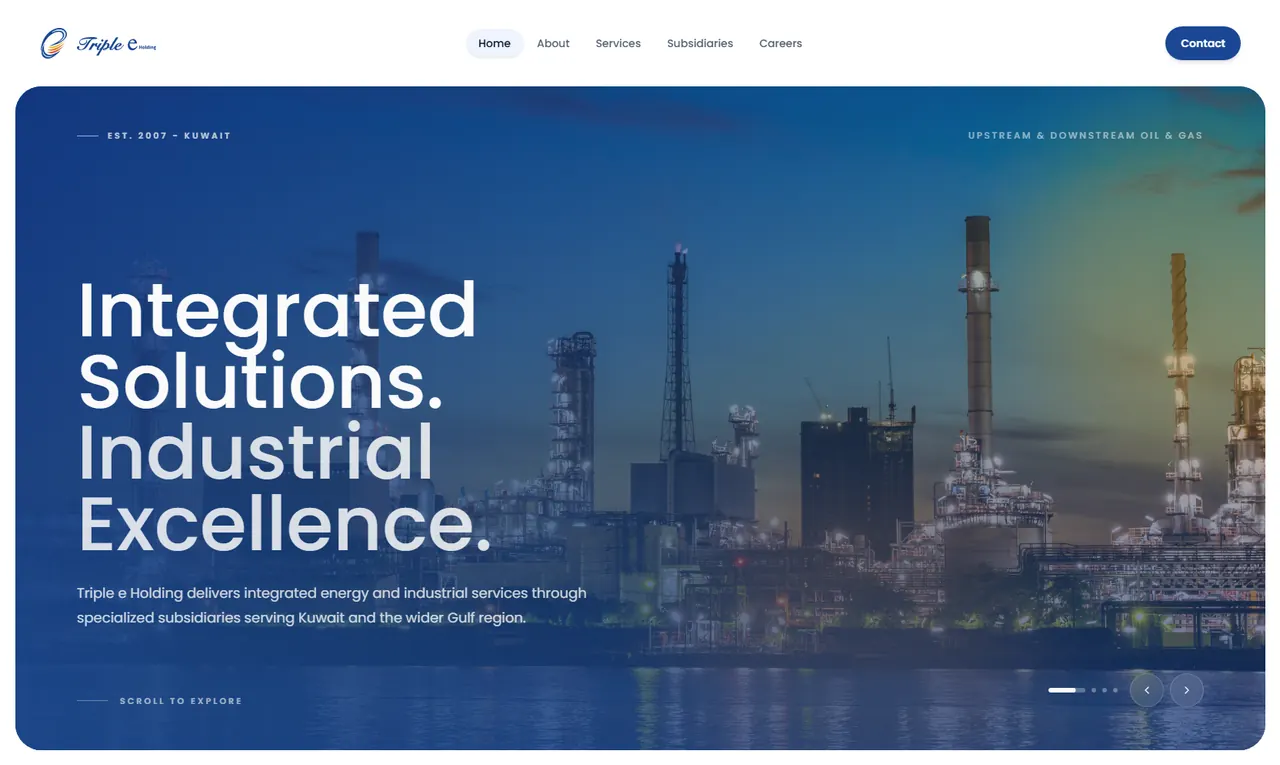Click the Triple e Holding description paragraph
The height and width of the screenshot is (765, 1280).
point(332,605)
